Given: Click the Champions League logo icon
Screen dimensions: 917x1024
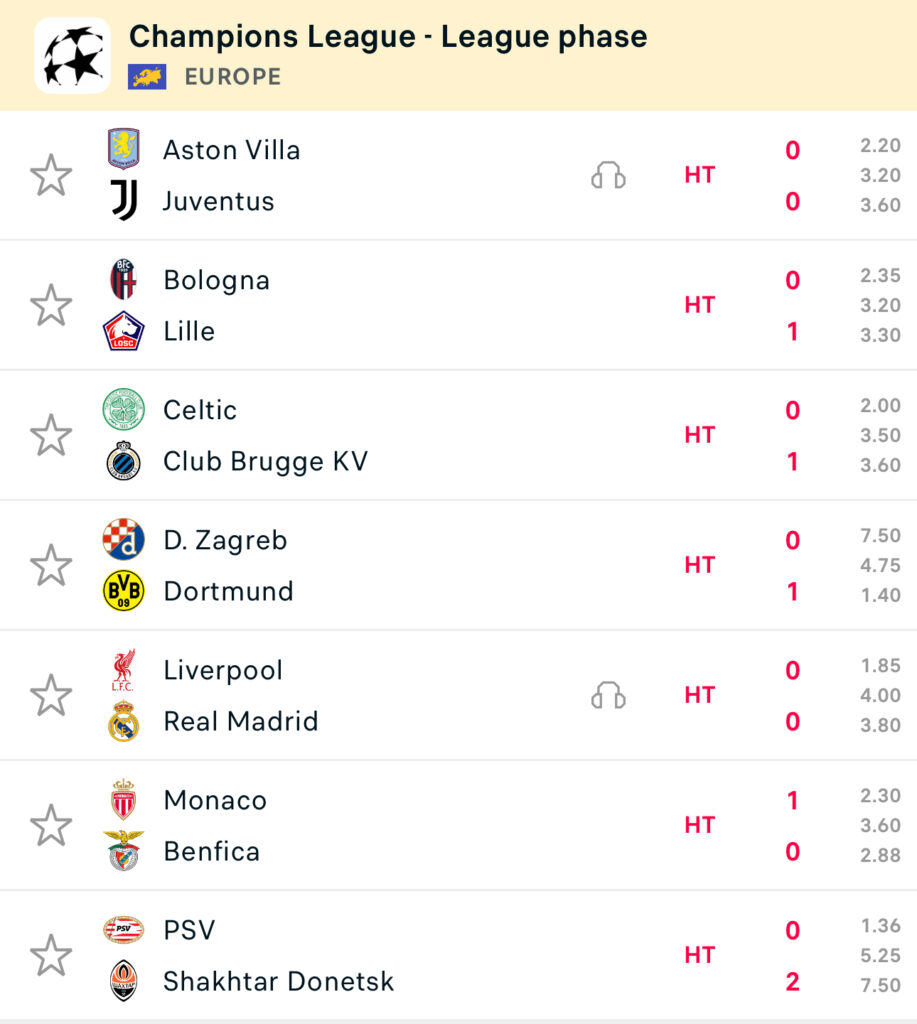Looking at the screenshot, I should tap(72, 56).
